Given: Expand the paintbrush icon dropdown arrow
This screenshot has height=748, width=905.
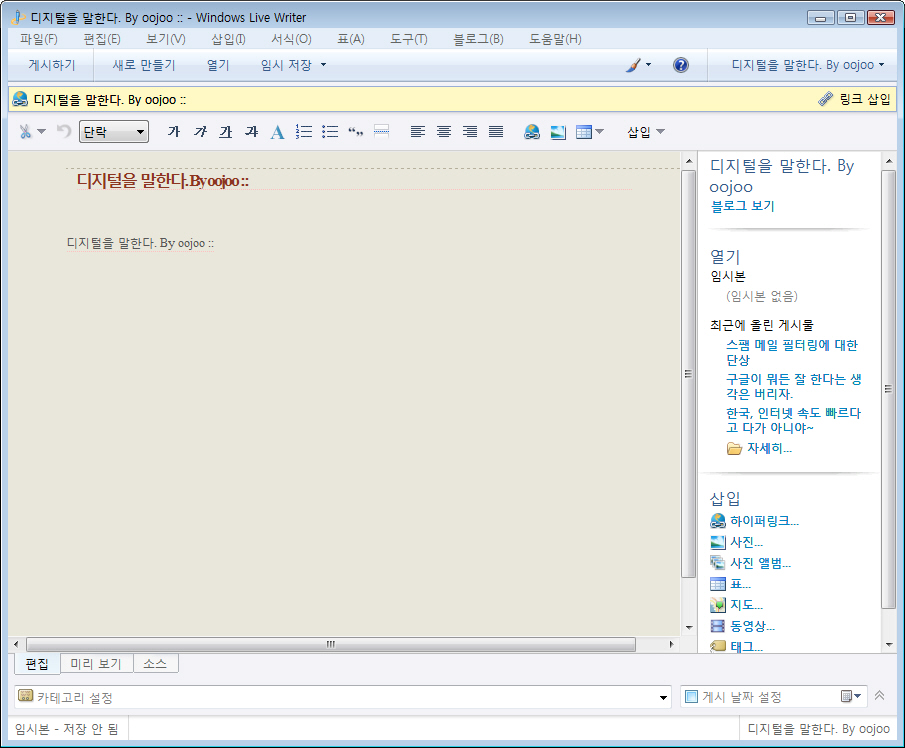Looking at the screenshot, I should 648,65.
